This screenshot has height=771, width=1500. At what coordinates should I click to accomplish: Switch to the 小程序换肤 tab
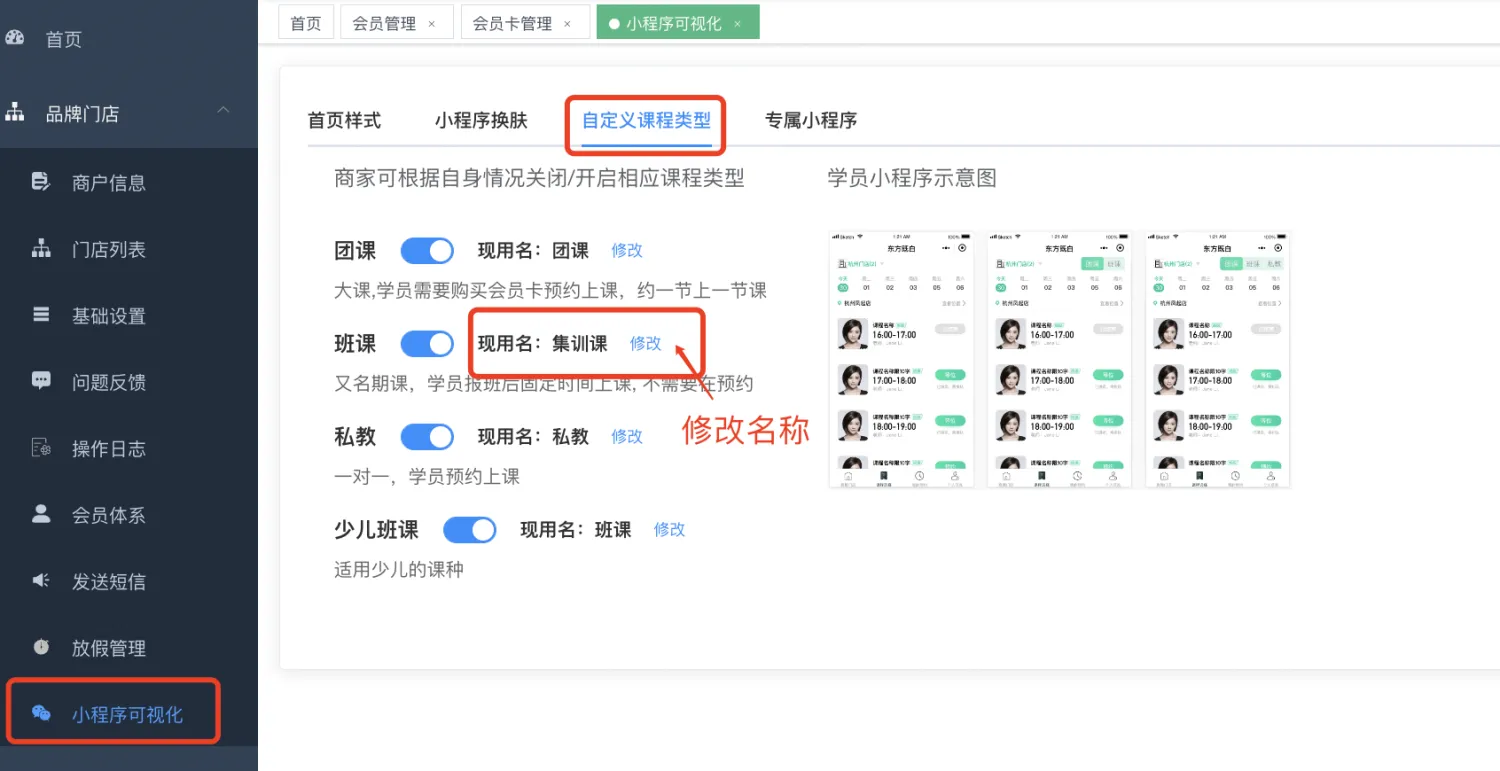[x=481, y=121]
